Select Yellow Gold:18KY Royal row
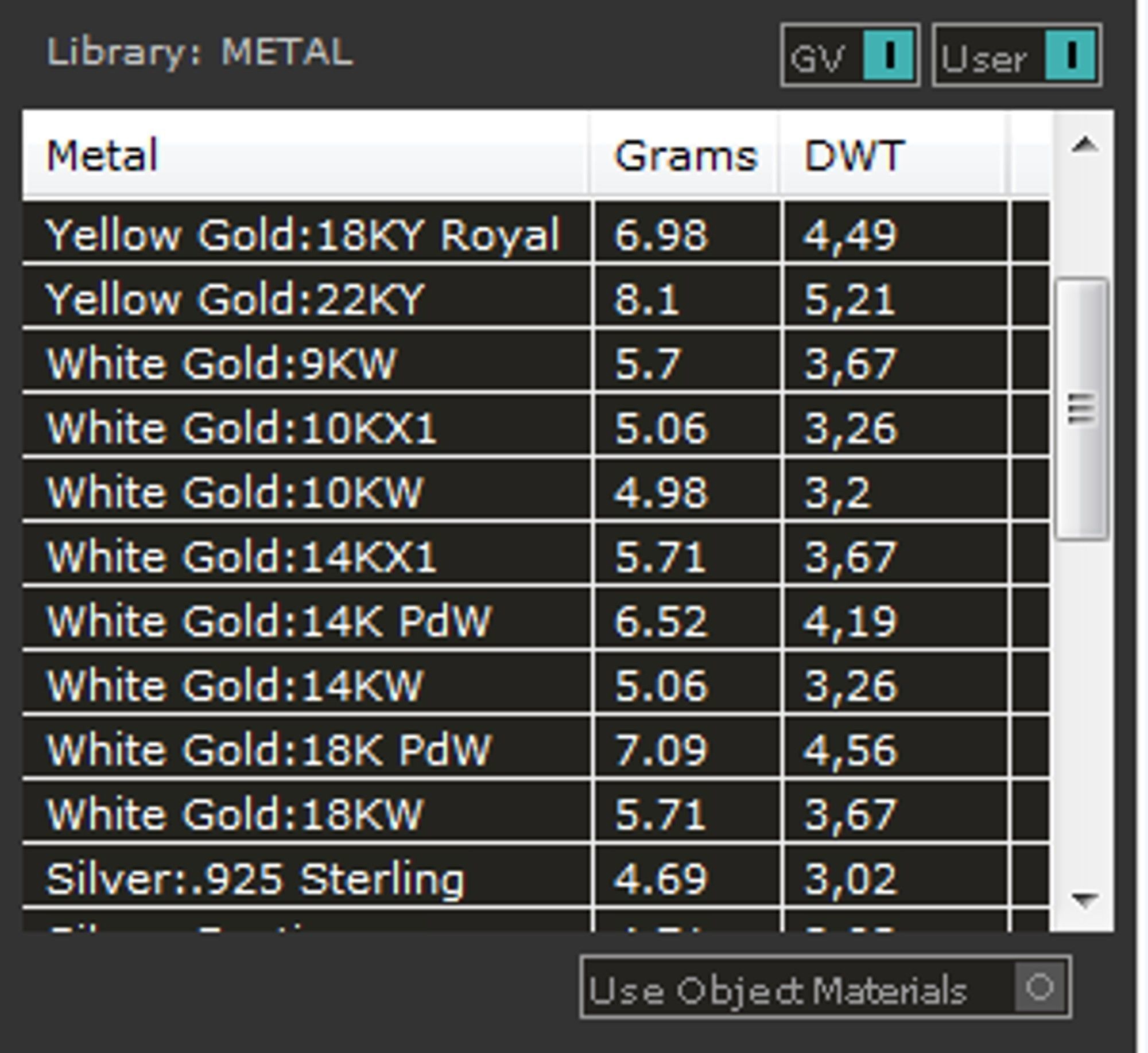 pos(303,235)
